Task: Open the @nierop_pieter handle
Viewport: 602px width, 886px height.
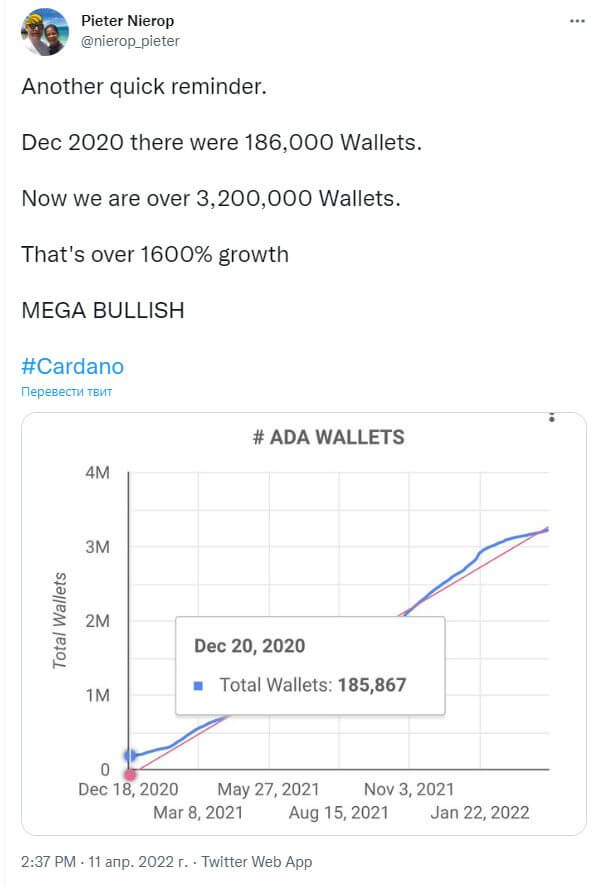Action: (130, 41)
